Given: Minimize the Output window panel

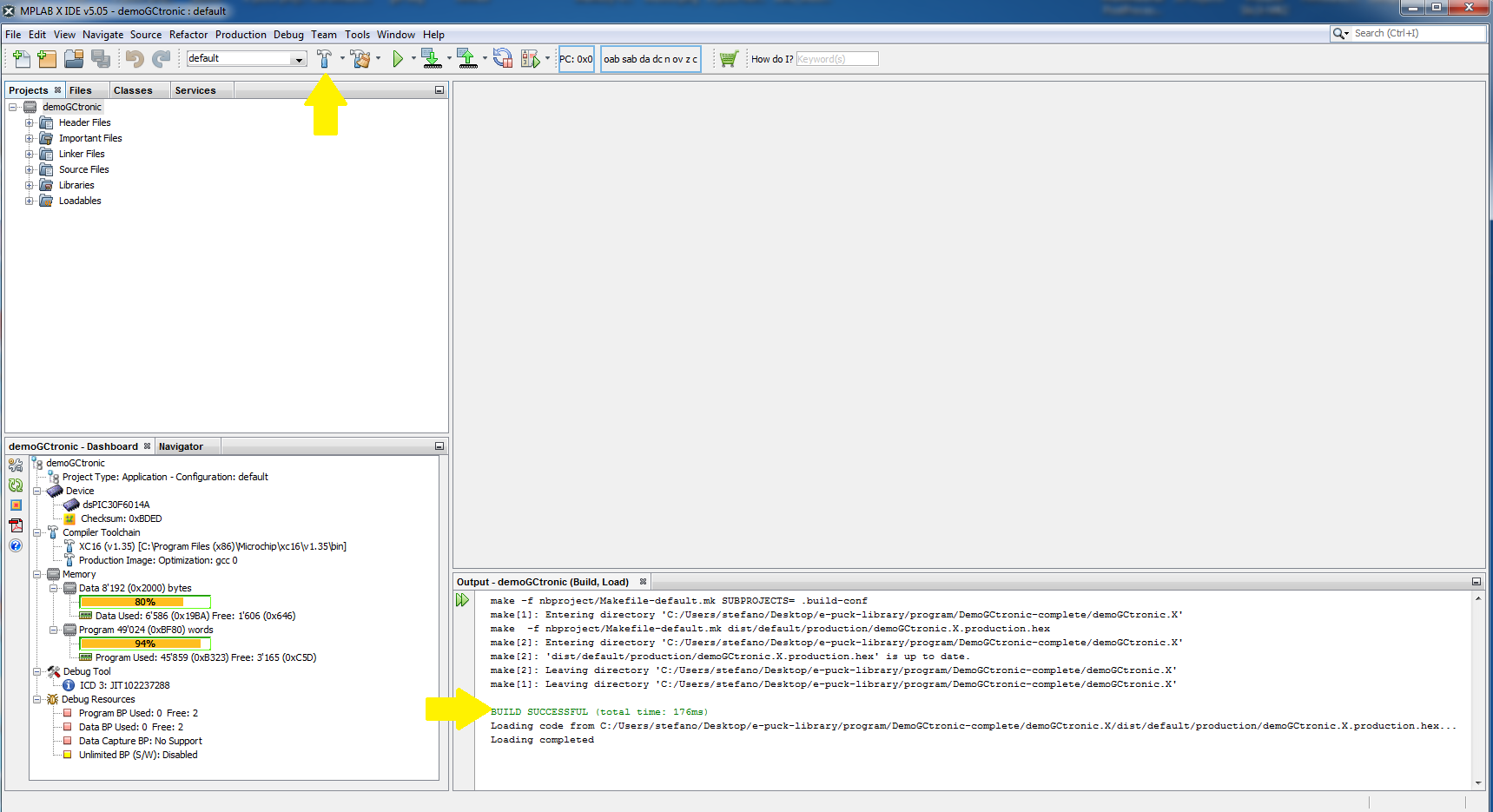Looking at the screenshot, I should (x=1476, y=582).
